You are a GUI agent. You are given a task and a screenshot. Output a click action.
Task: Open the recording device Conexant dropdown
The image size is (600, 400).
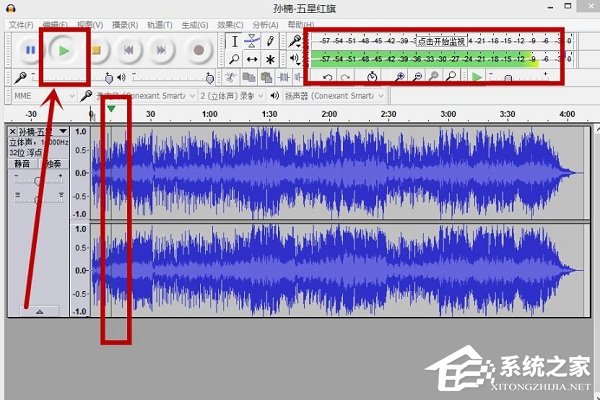pyautogui.click(x=146, y=96)
